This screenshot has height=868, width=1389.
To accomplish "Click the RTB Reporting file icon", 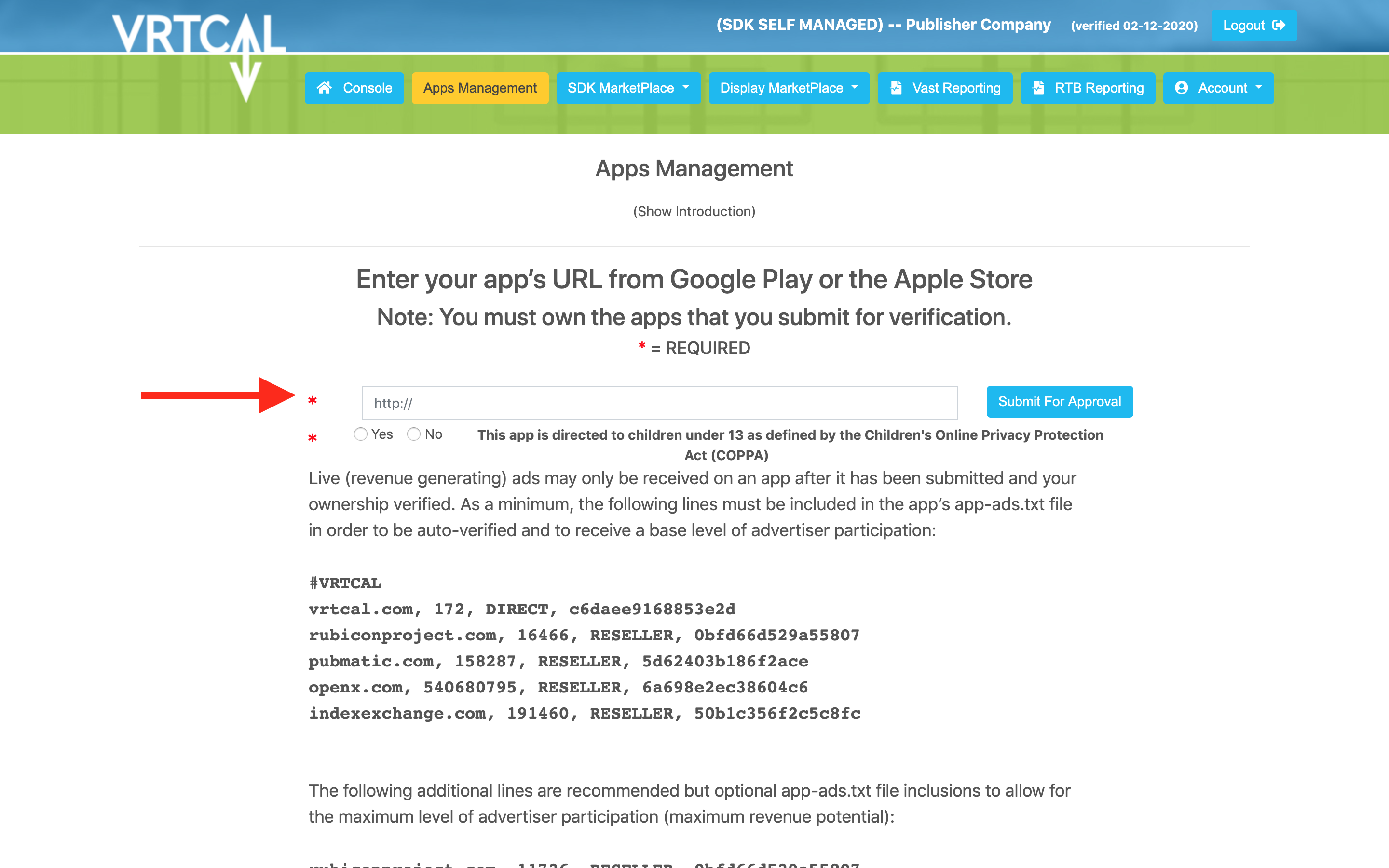I will click(x=1038, y=88).
